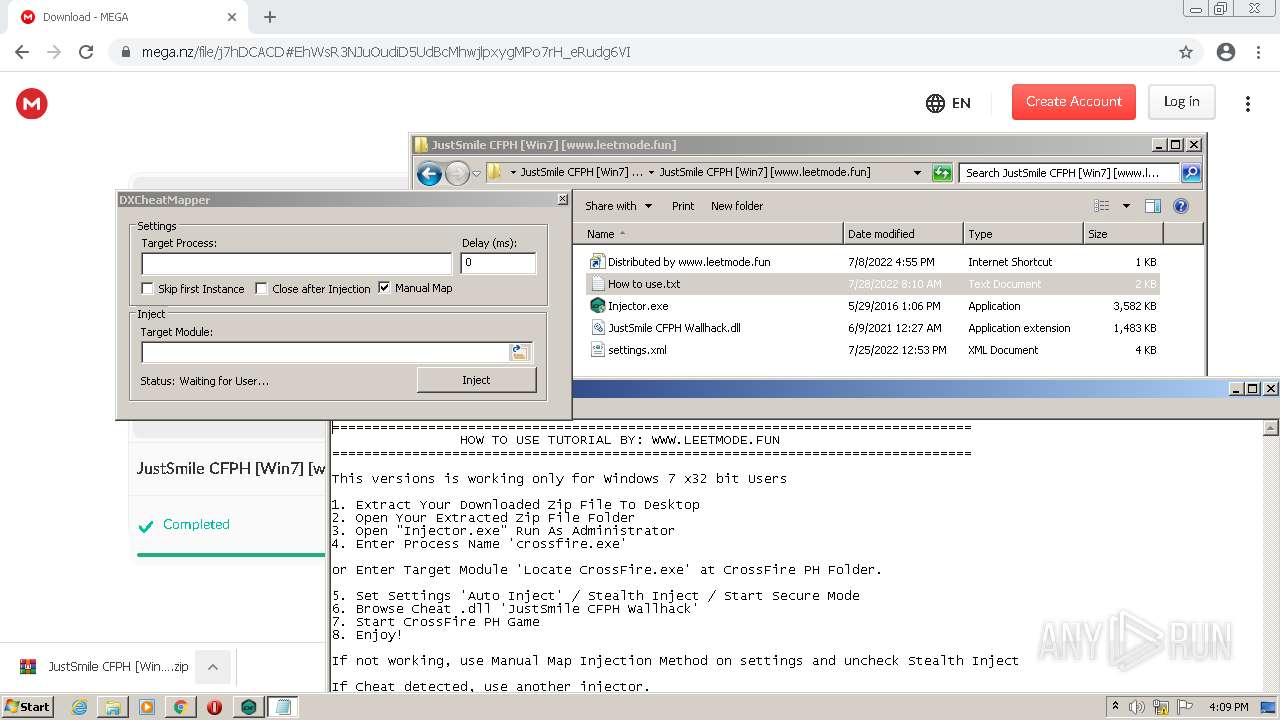1280x720 pixels.
Task: Click taskbar clock 4:09 PM
Action: pyautogui.click(x=1227, y=707)
